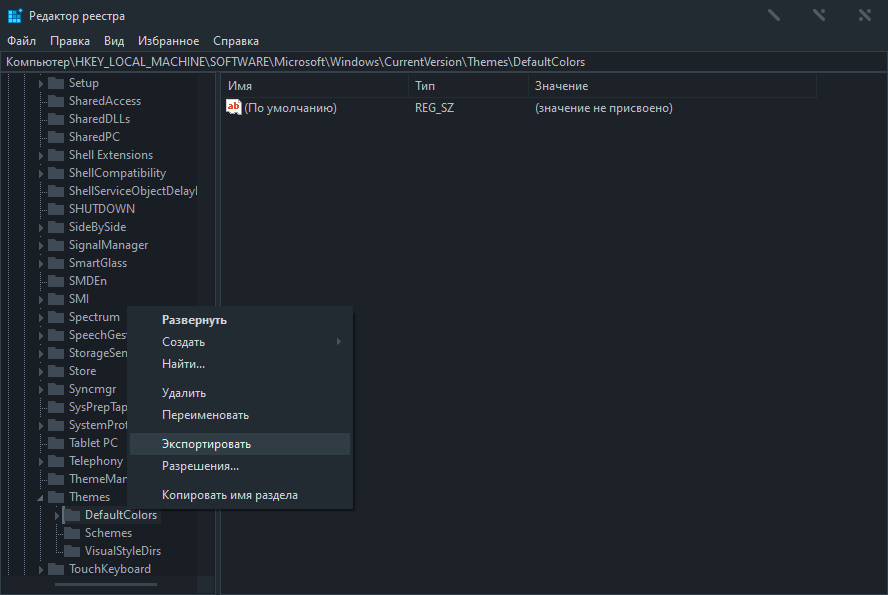Select the SmartGlass key in the tree
Screen dimensions: 888x595
click(x=97, y=263)
